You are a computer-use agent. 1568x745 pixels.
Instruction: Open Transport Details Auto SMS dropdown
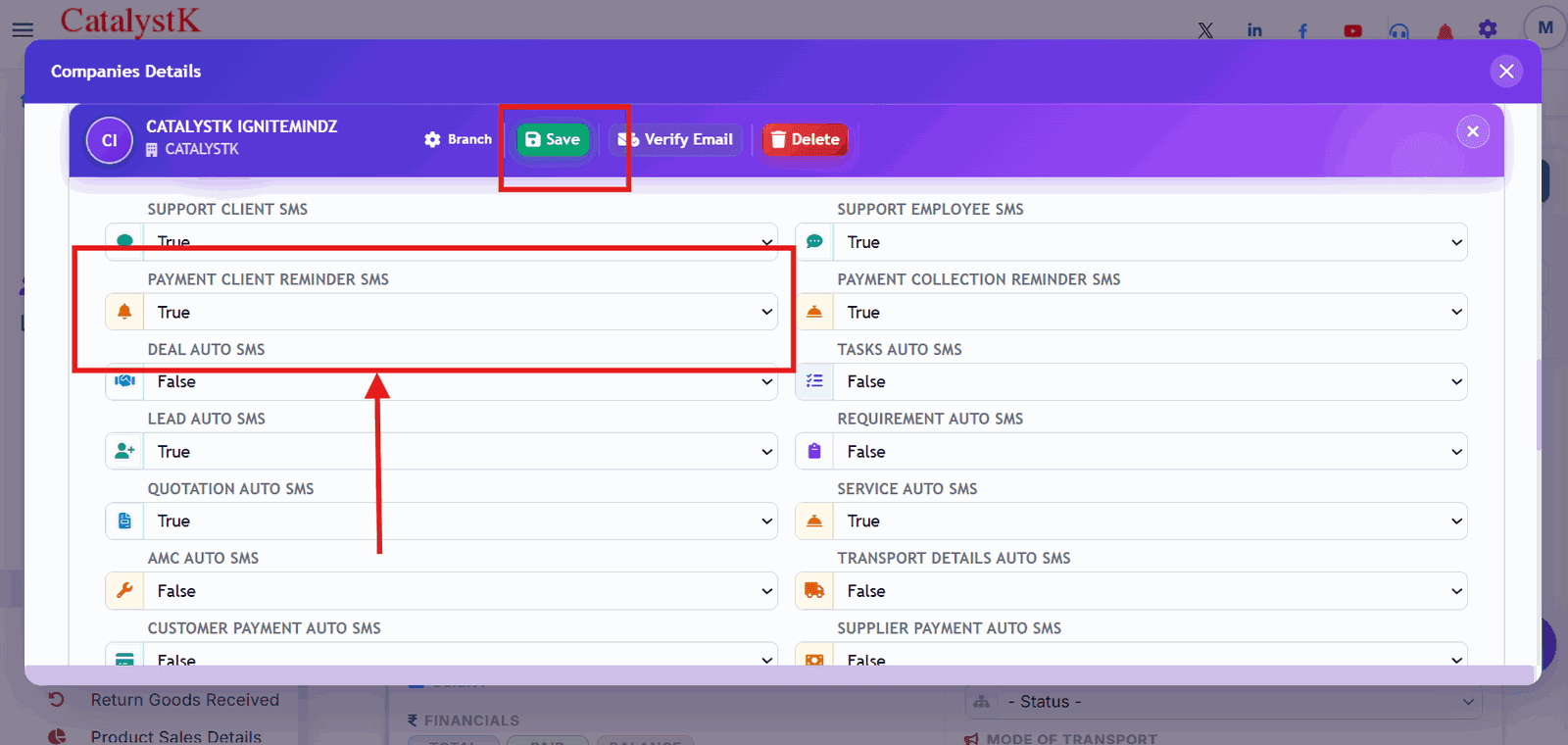click(x=1151, y=590)
